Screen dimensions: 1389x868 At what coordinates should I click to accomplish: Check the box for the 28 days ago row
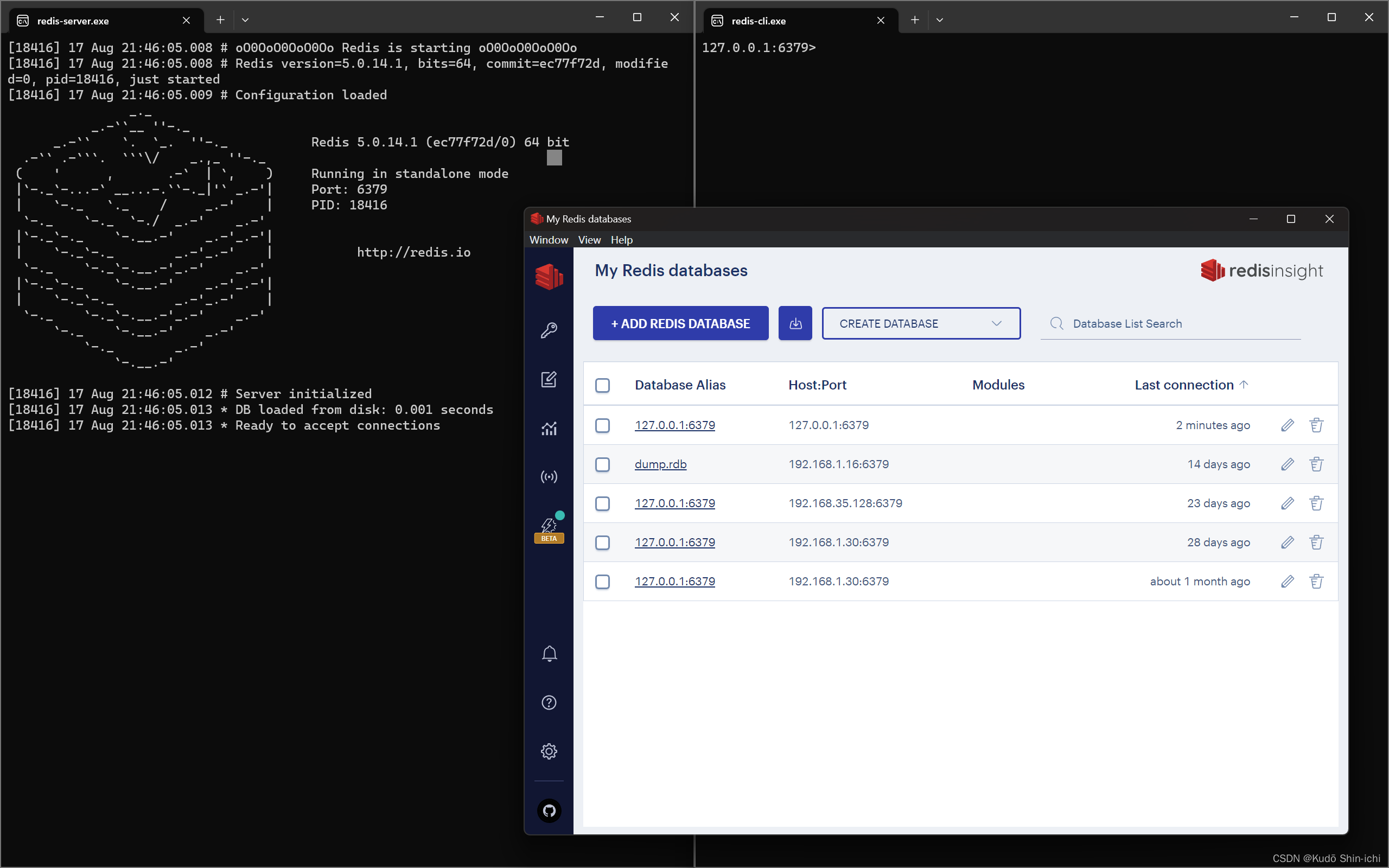point(602,542)
